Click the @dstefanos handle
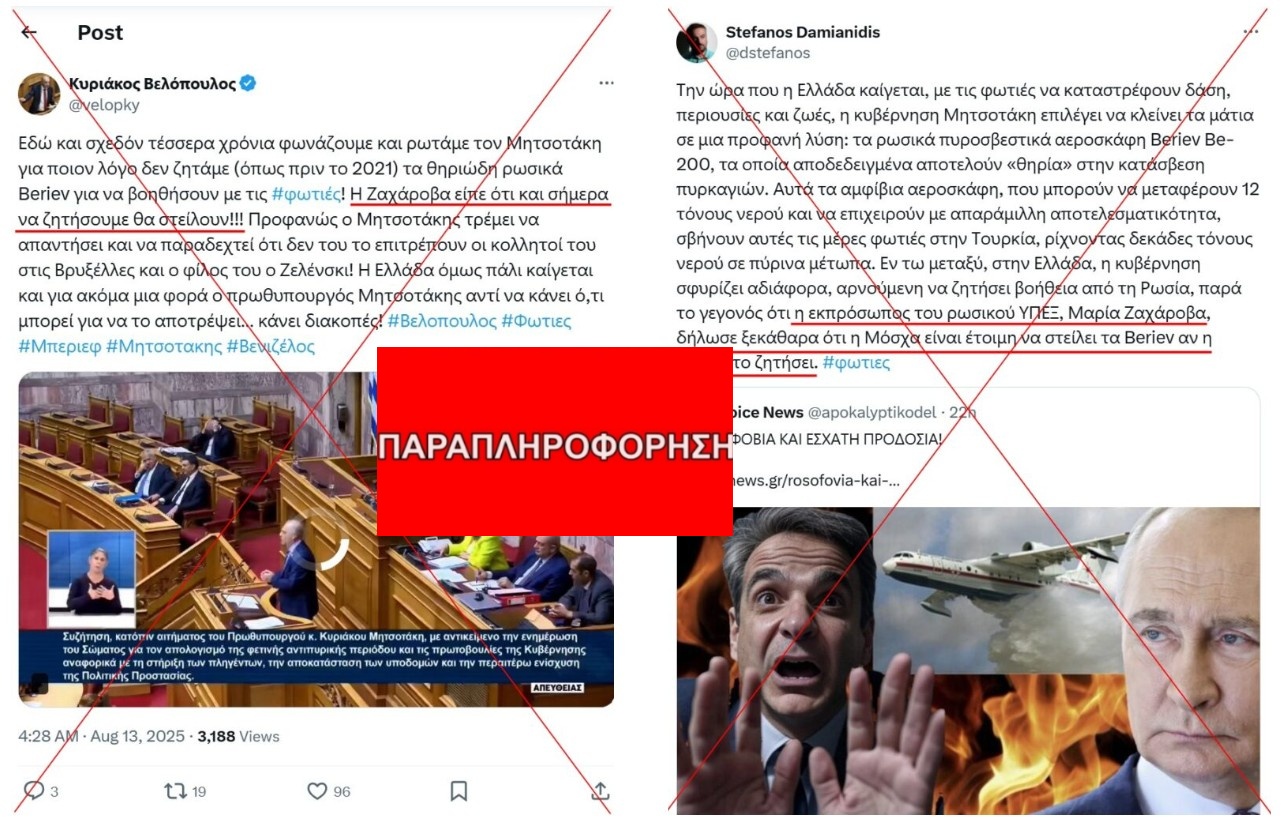The height and width of the screenshot is (831, 1285). tap(768, 52)
